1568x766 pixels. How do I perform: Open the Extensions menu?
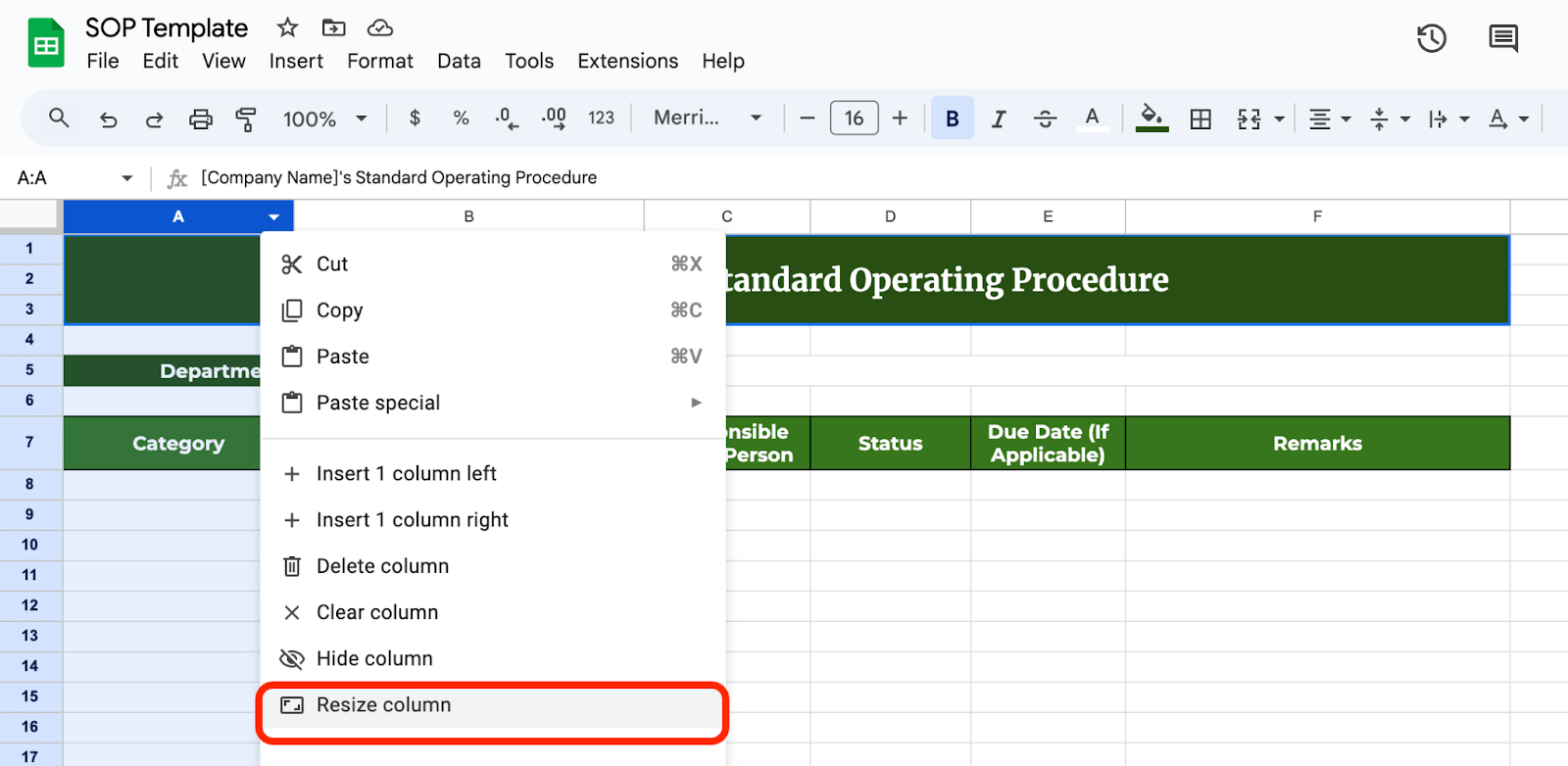(627, 61)
